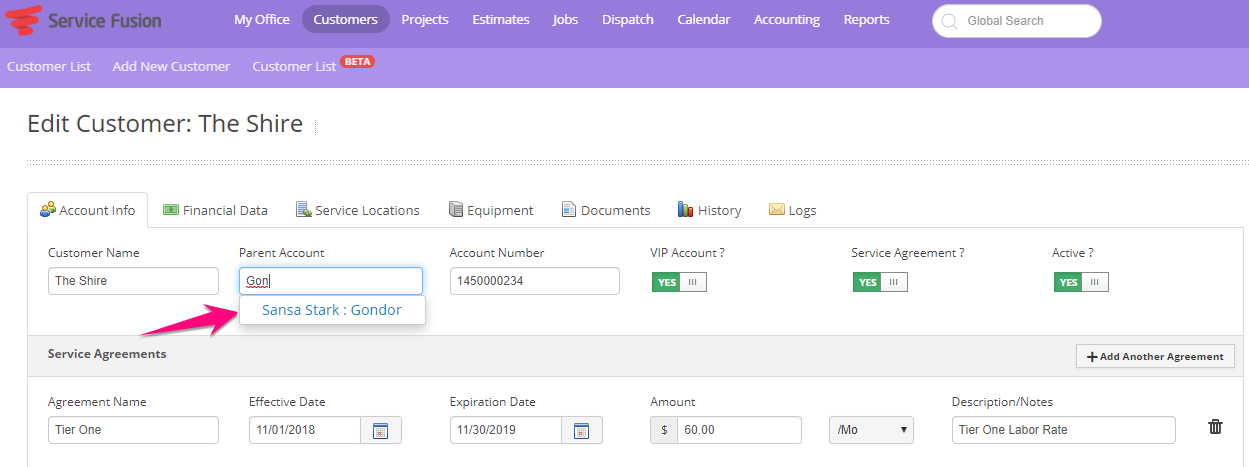The image size is (1249, 467).
Task: Open the Calendar menu
Action: point(704,19)
